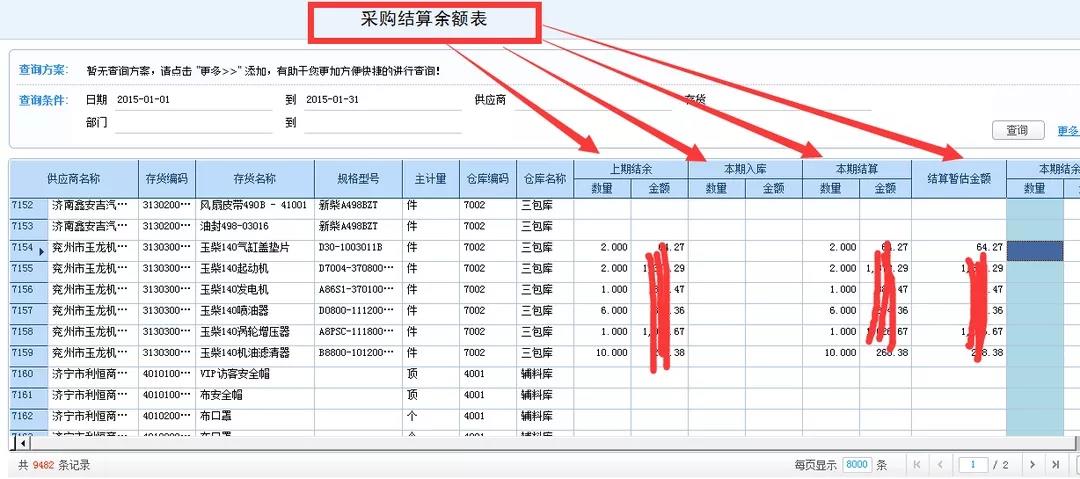Screen dimensions: 1080x479
Task: Click cell 风扇皮带490B - 41001
Action: (x=253, y=205)
